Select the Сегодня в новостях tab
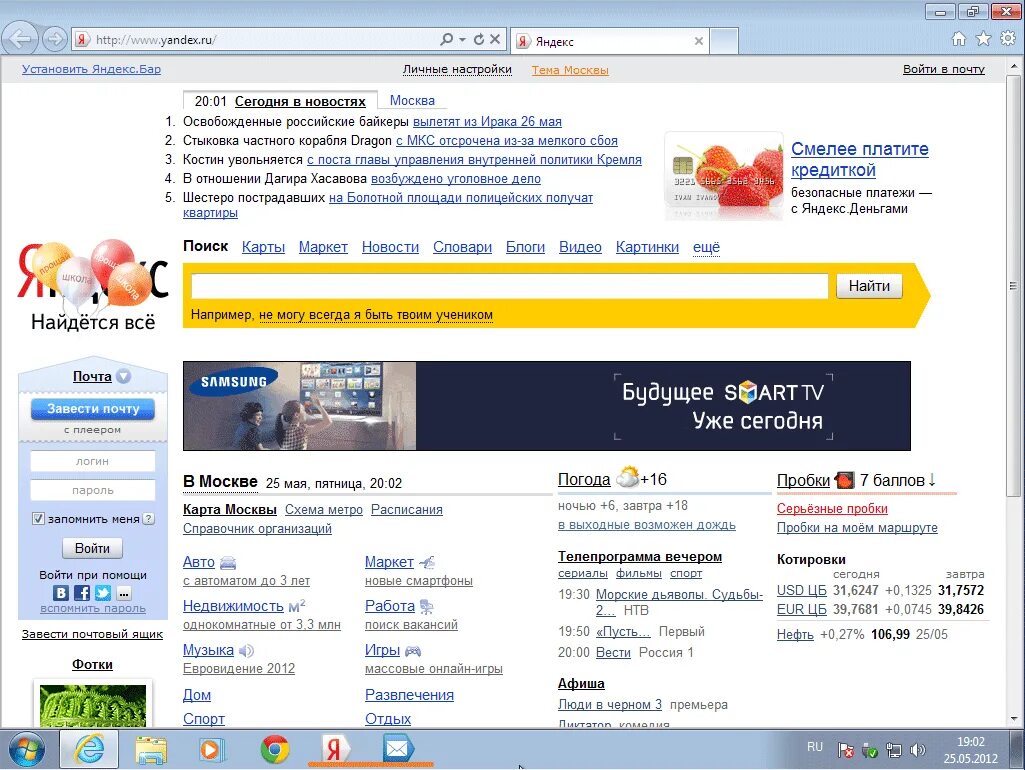The height and width of the screenshot is (770, 1025). point(300,101)
